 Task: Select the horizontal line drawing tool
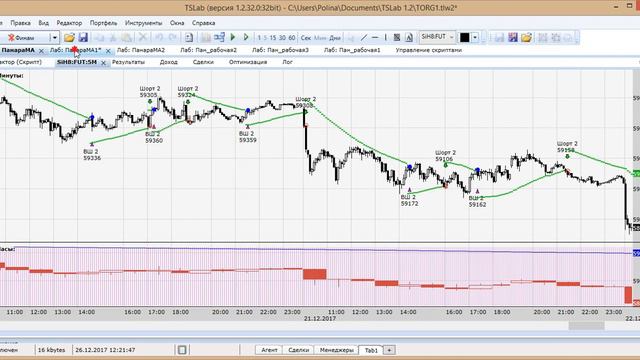(x=375, y=38)
